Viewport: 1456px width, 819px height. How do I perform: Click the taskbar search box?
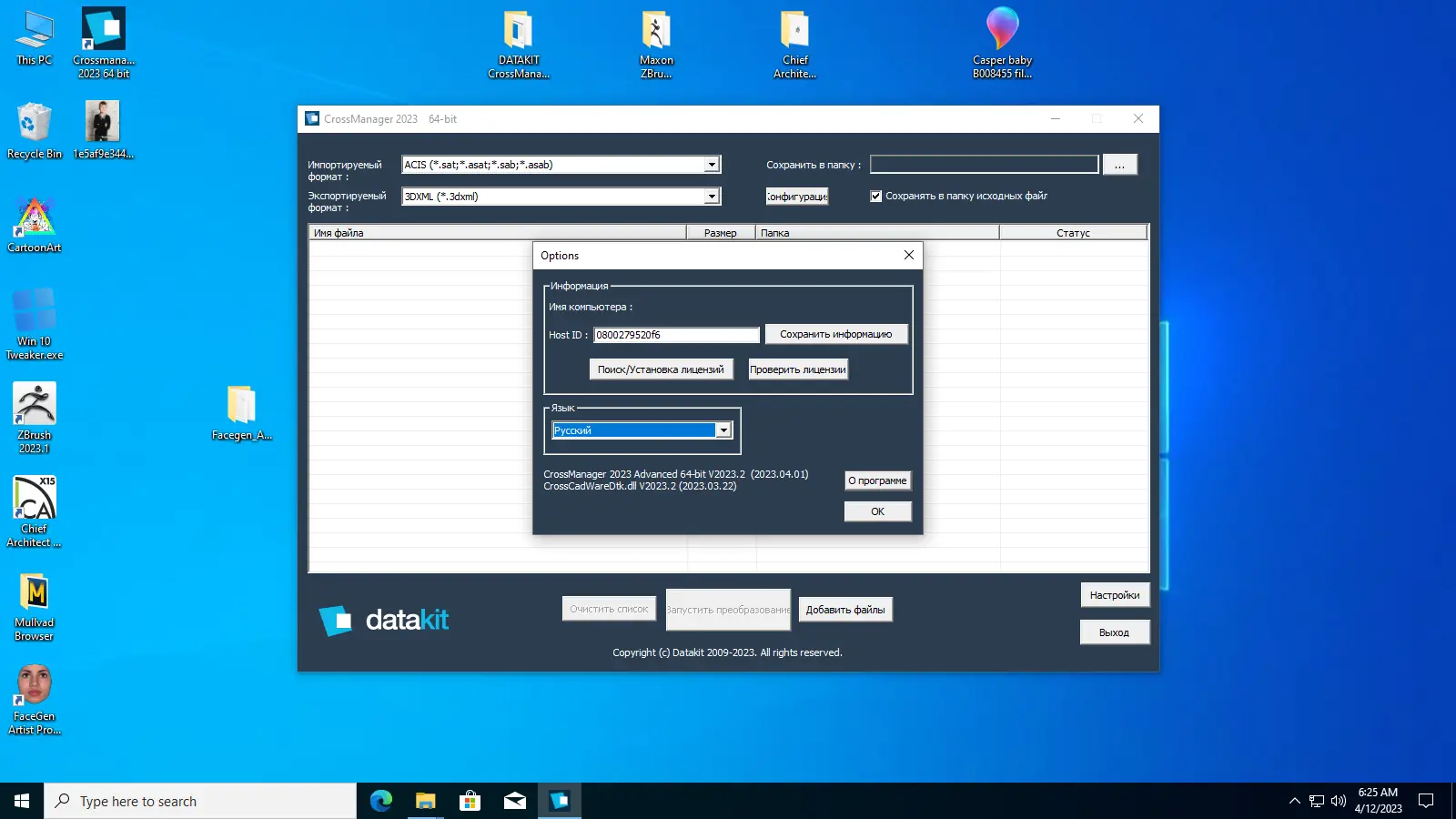[x=200, y=801]
